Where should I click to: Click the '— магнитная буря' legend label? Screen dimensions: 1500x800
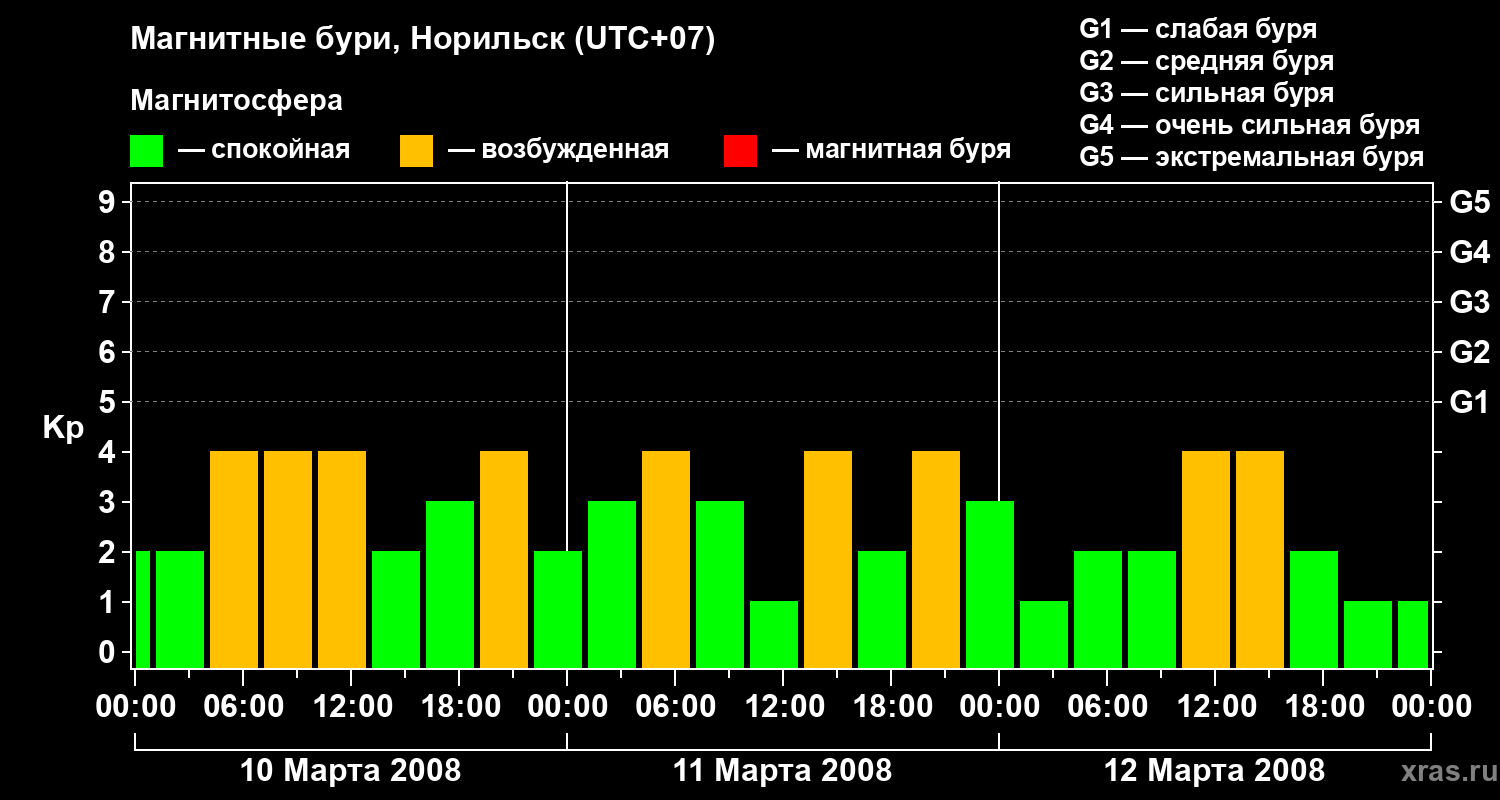pyautogui.click(x=891, y=150)
